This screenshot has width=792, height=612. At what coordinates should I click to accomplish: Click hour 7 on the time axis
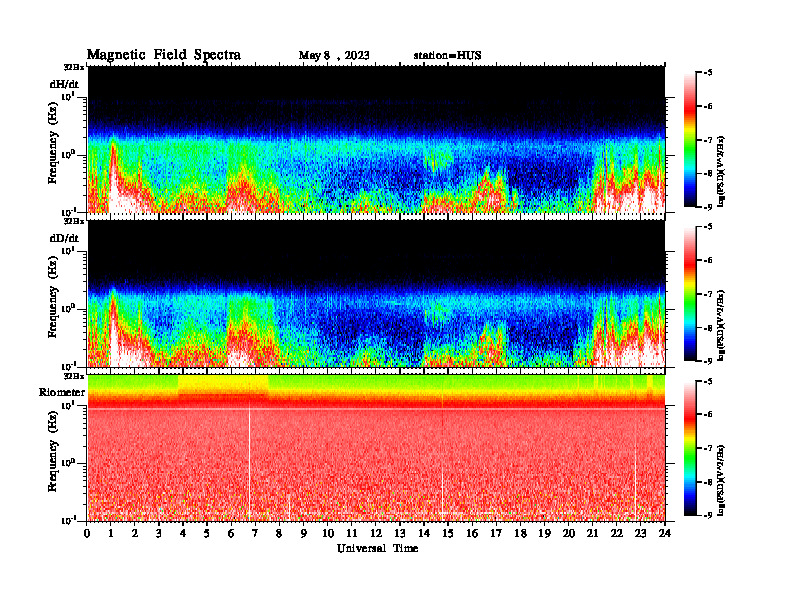255,533
